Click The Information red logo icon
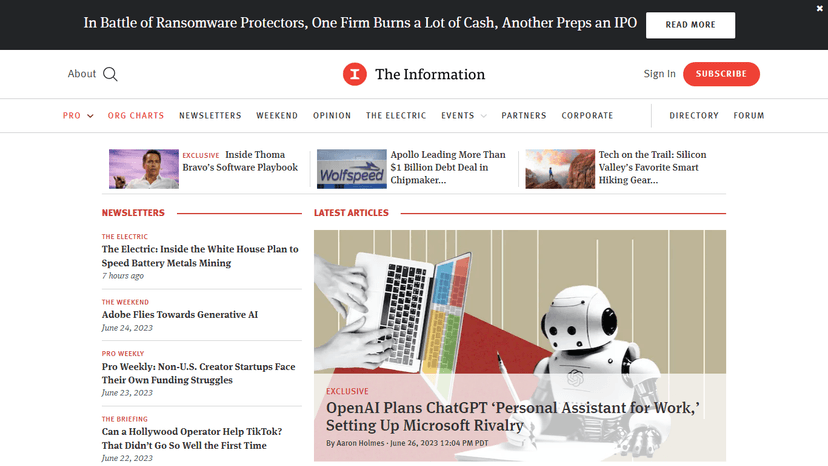 (x=354, y=74)
